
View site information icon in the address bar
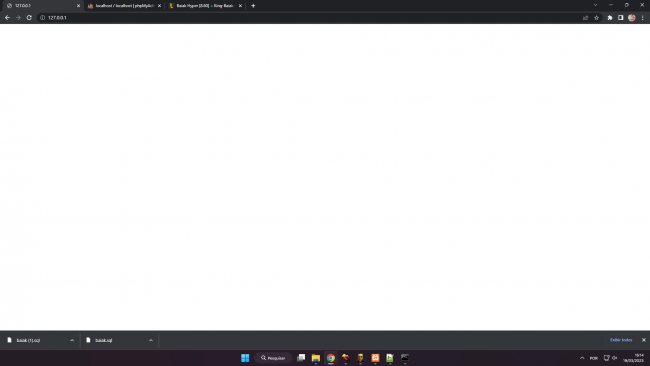tap(42, 18)
